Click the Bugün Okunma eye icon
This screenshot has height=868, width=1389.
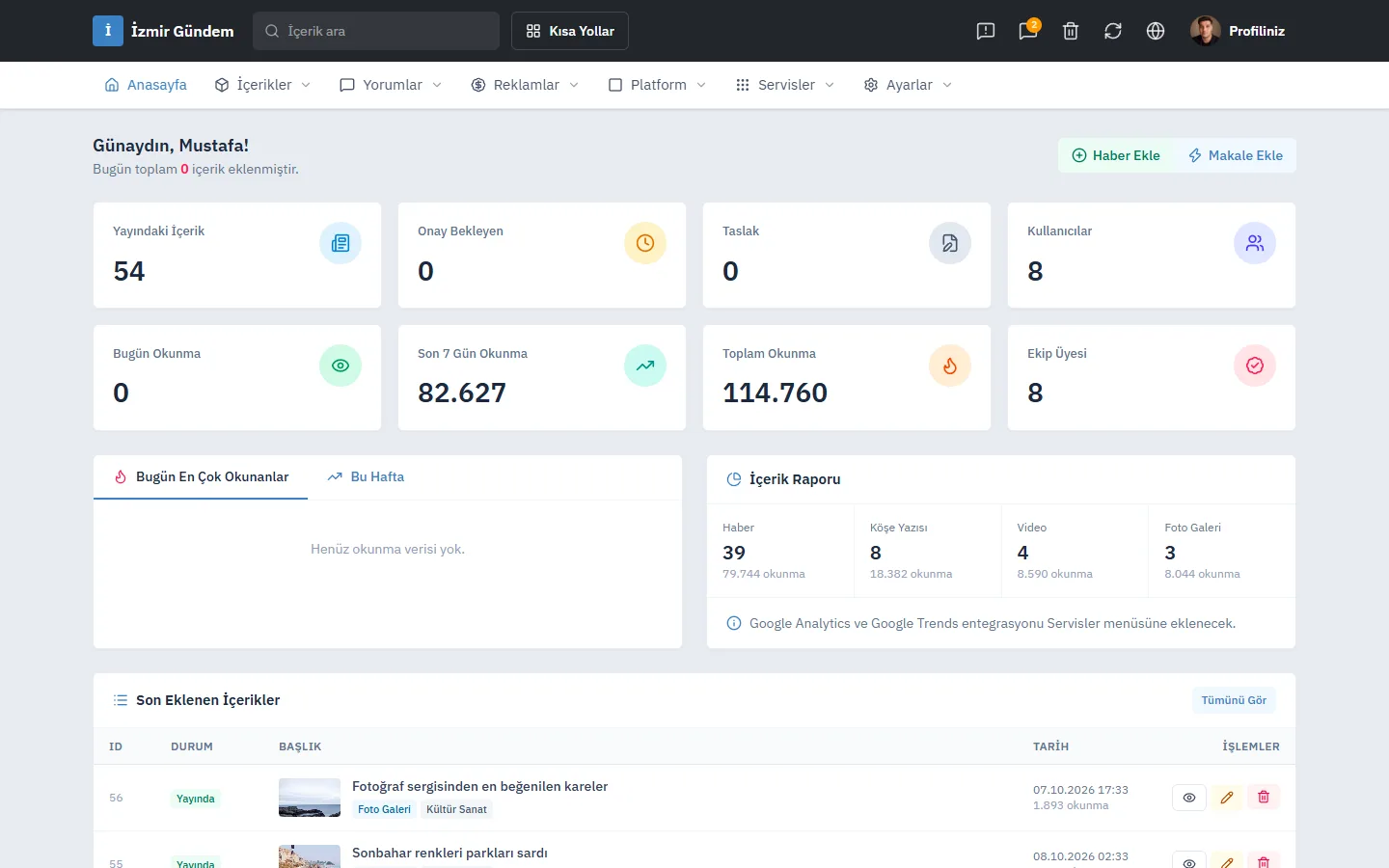tap(340, 366)
